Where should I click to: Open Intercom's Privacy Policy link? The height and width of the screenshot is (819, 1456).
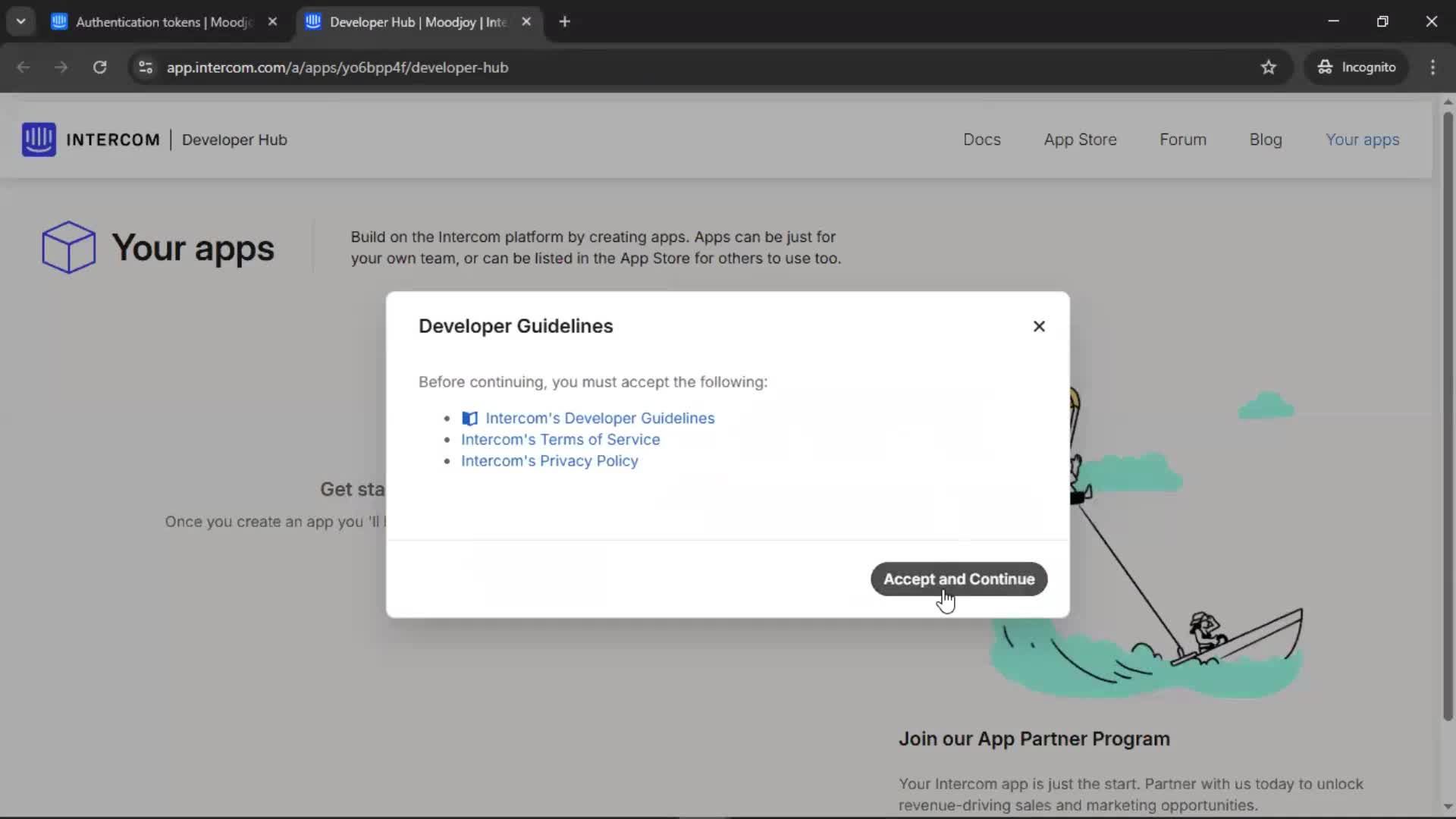[x=550, y=460]
